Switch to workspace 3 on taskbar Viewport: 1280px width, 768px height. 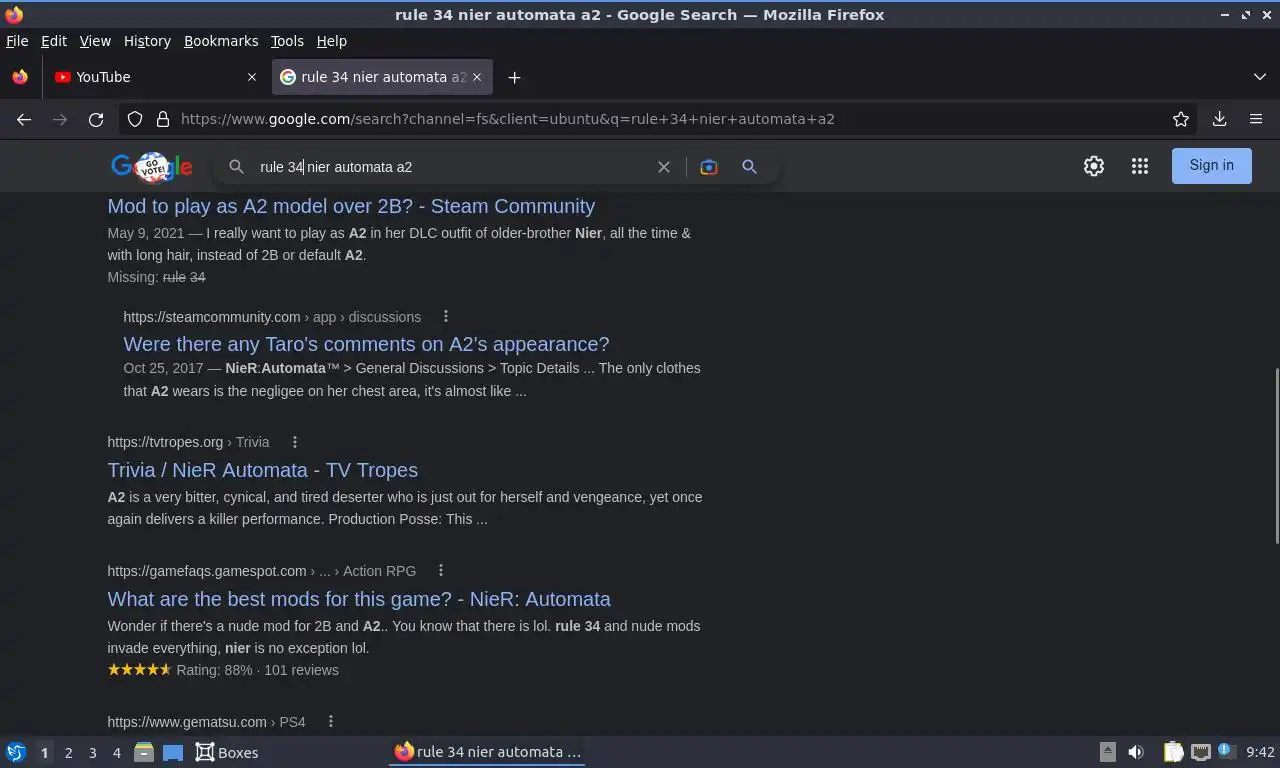[x=93, y=752]
